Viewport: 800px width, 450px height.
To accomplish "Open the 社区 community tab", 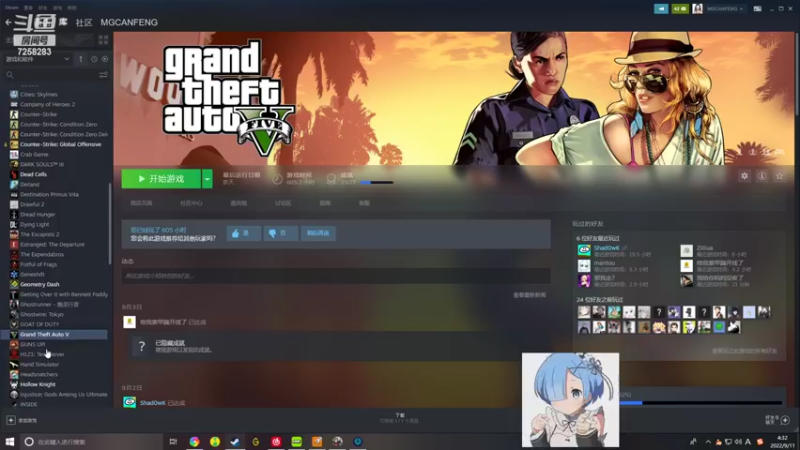I will coord(84,22).
